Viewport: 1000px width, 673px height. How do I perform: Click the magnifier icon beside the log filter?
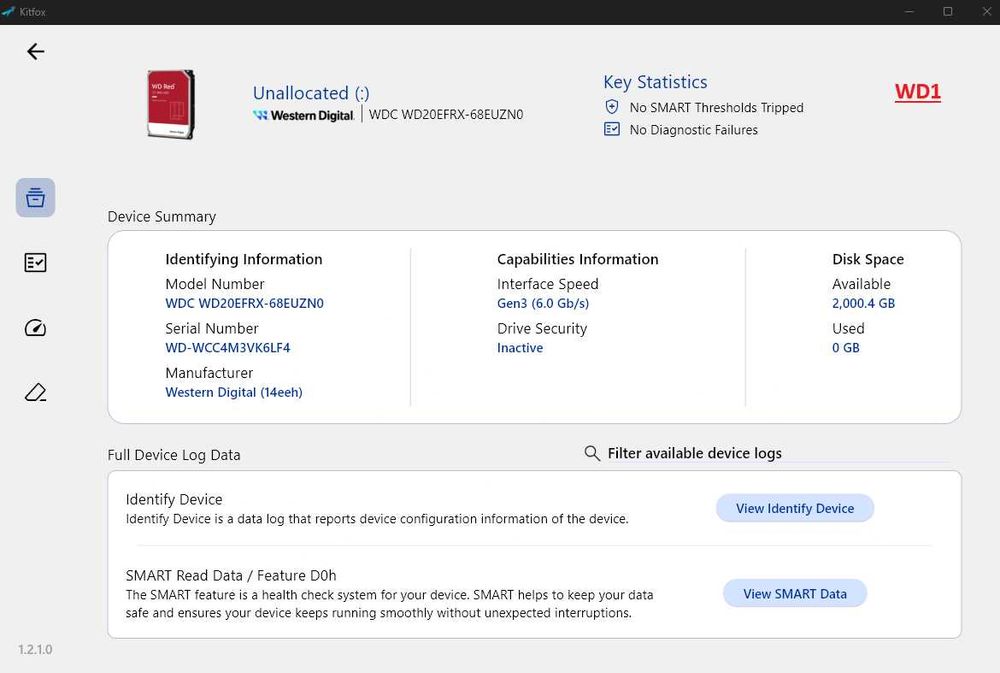(592, 453)
